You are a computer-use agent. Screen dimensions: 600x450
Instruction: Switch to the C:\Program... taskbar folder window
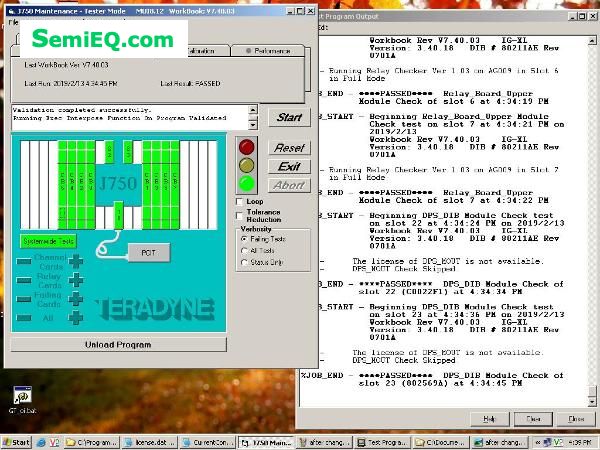(92, 443)
